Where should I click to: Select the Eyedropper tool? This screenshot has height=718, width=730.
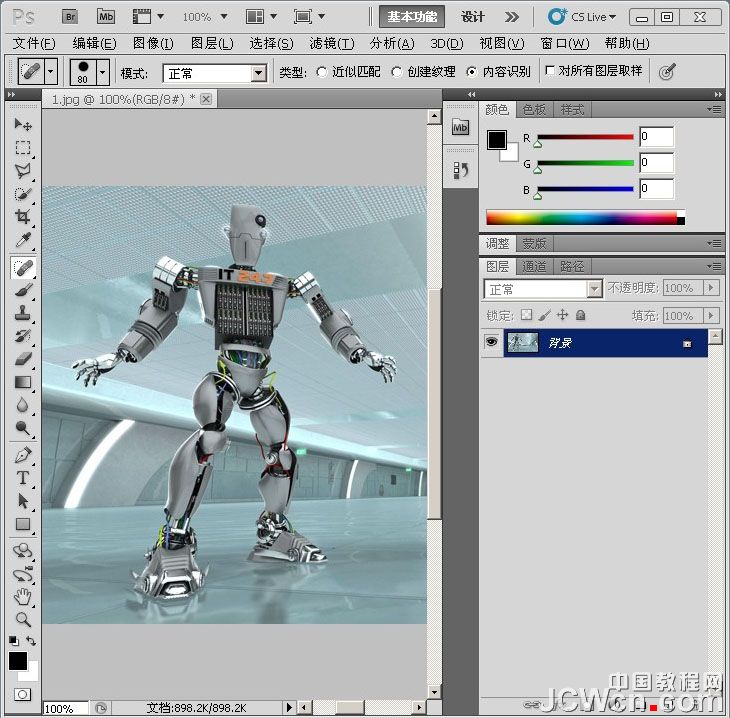click(22, 240)
